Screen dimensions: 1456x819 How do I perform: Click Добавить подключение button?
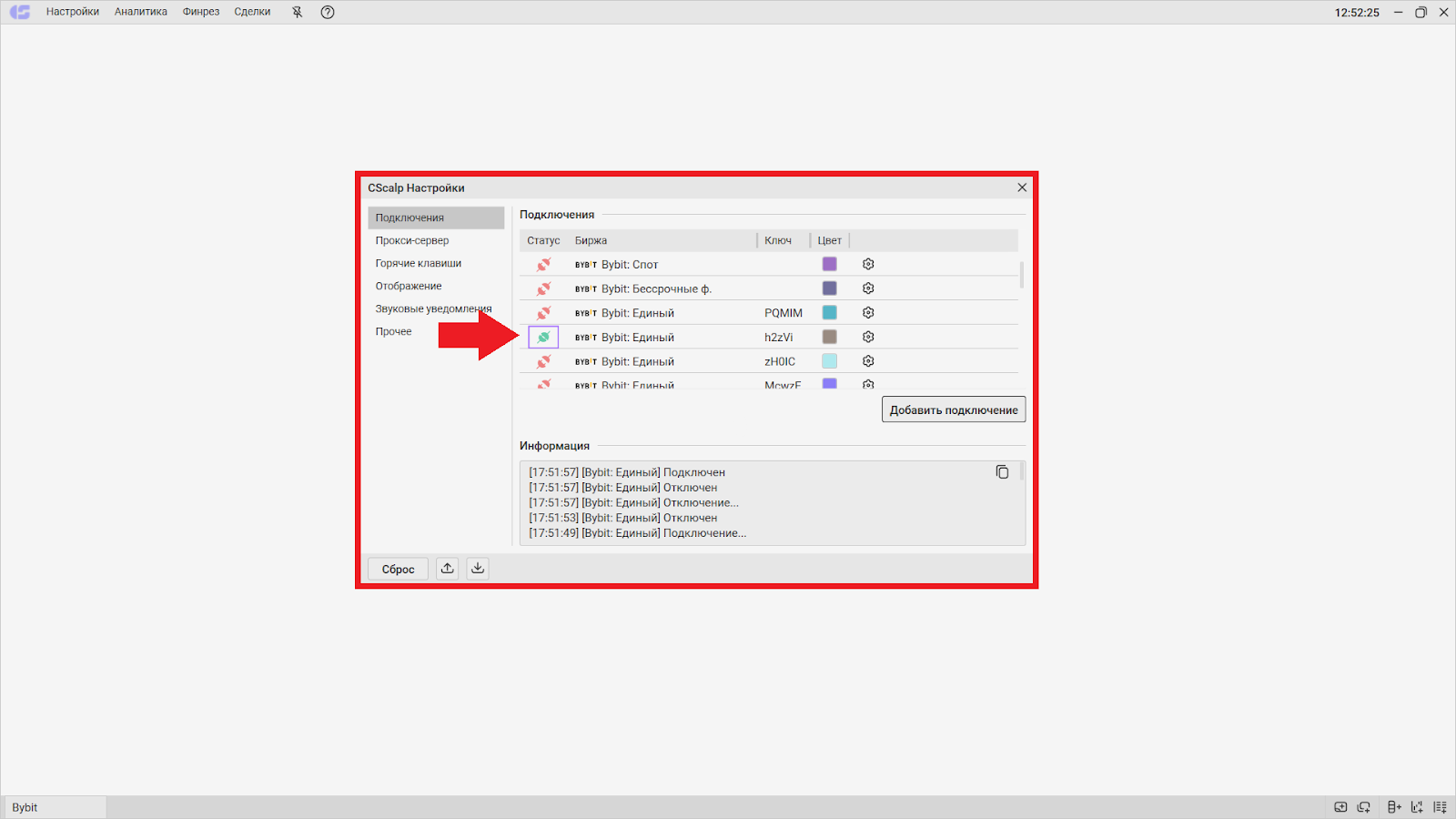(x=954, y=409)
